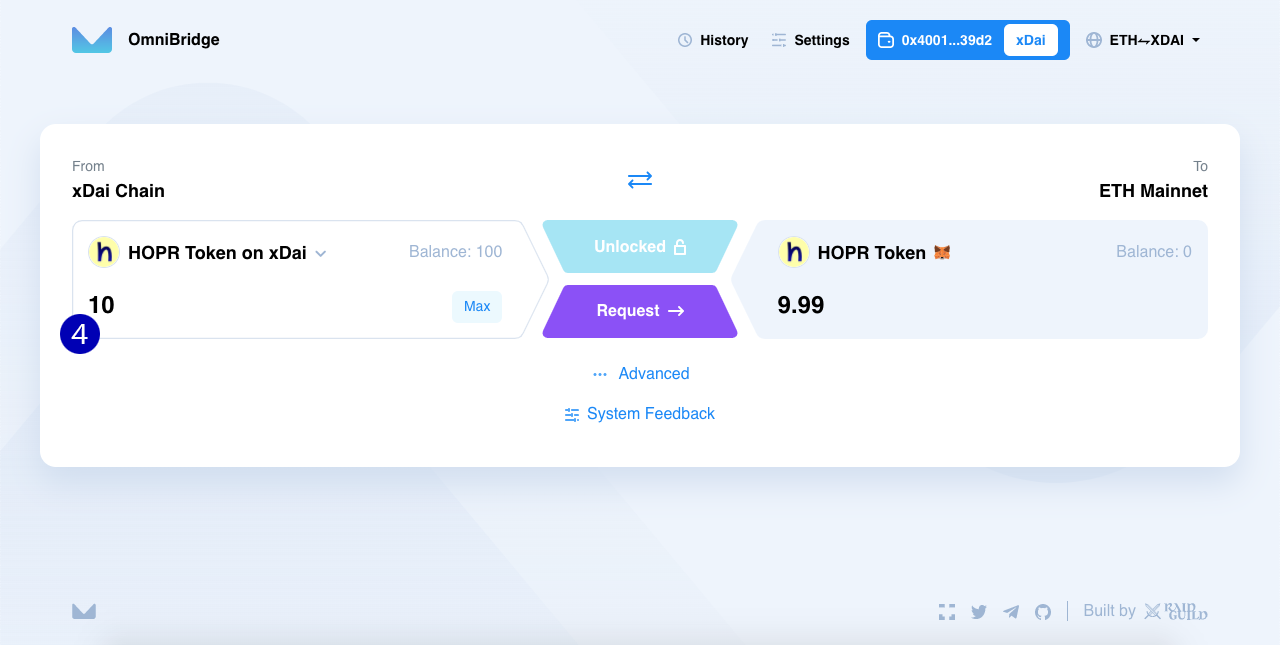Open the Raid Guild link in the footer
1280x645 pixels.
(1176, 611)
